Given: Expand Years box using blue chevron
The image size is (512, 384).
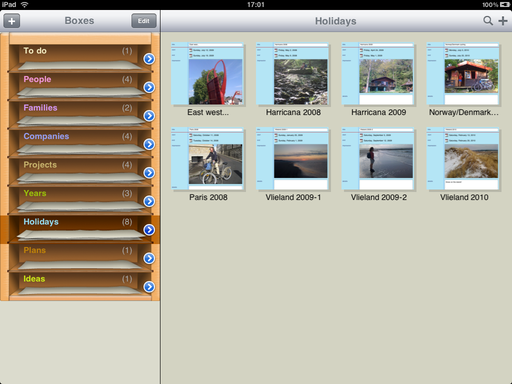Looking at the screenshot, I should click(x=149, y=201).
